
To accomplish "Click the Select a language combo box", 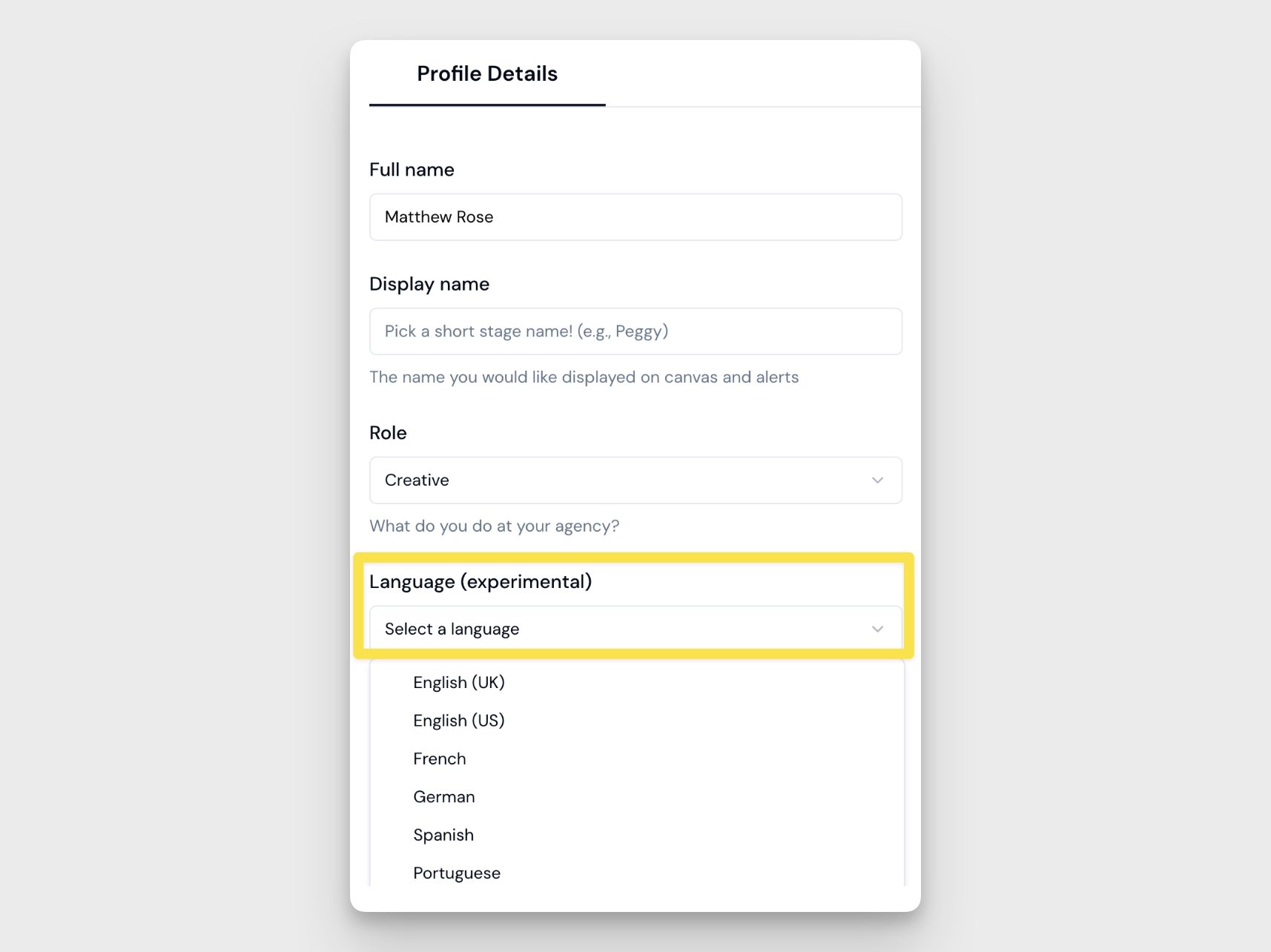I will click(623, 629).
